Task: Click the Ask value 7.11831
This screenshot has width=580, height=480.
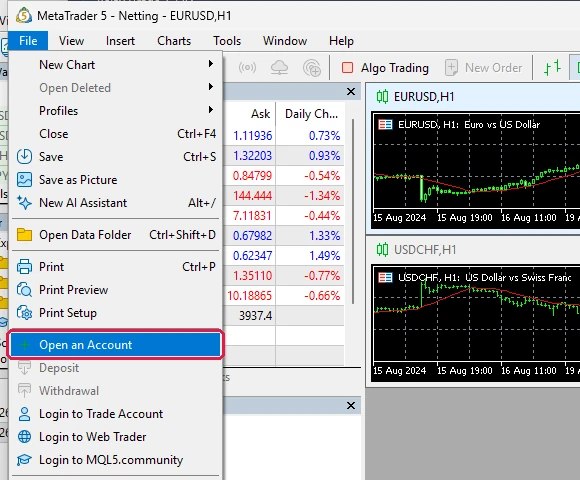Action: pyautogui.click(x=253, y=216)
